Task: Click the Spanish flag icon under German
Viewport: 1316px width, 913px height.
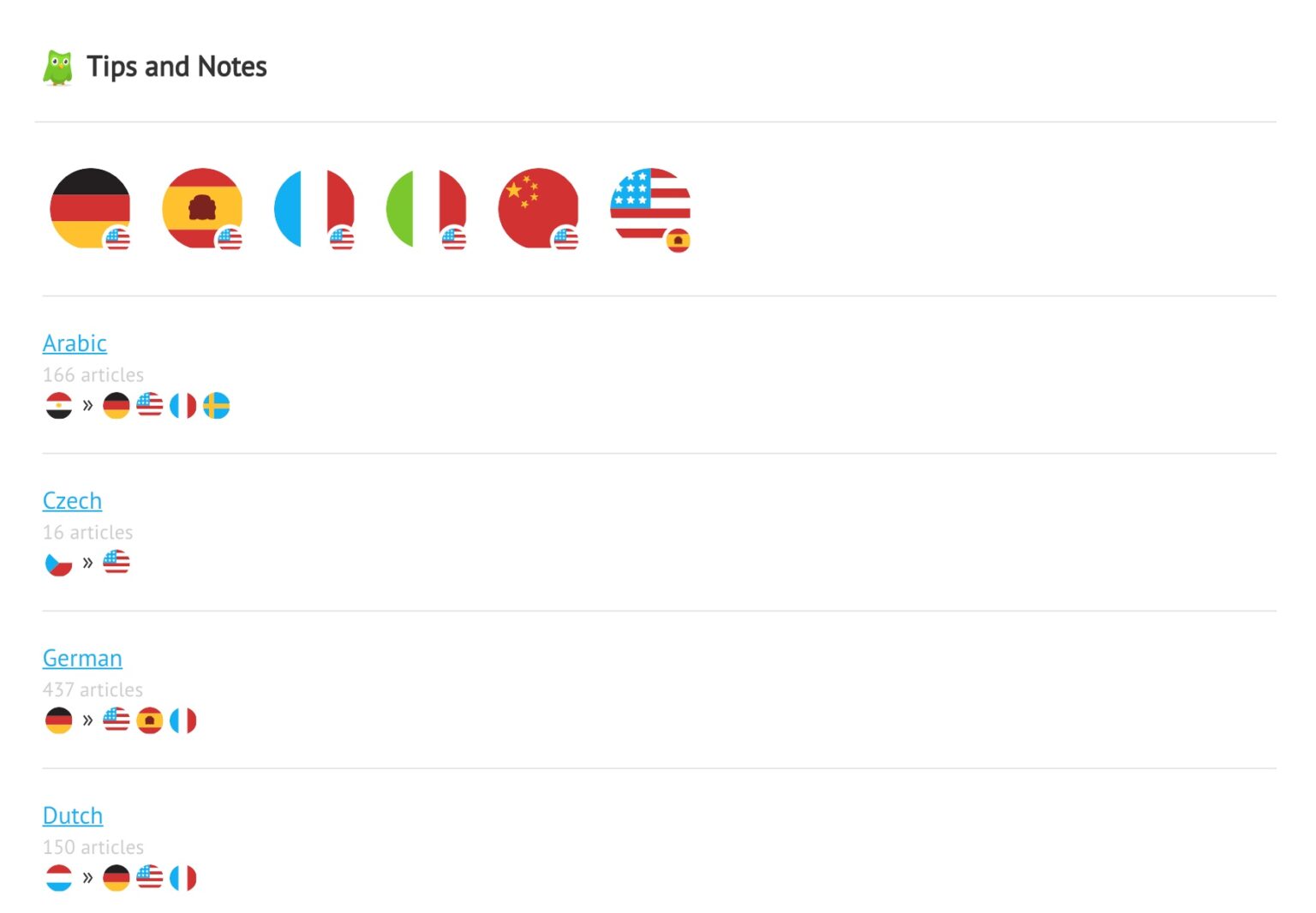Action: (150, 720)
